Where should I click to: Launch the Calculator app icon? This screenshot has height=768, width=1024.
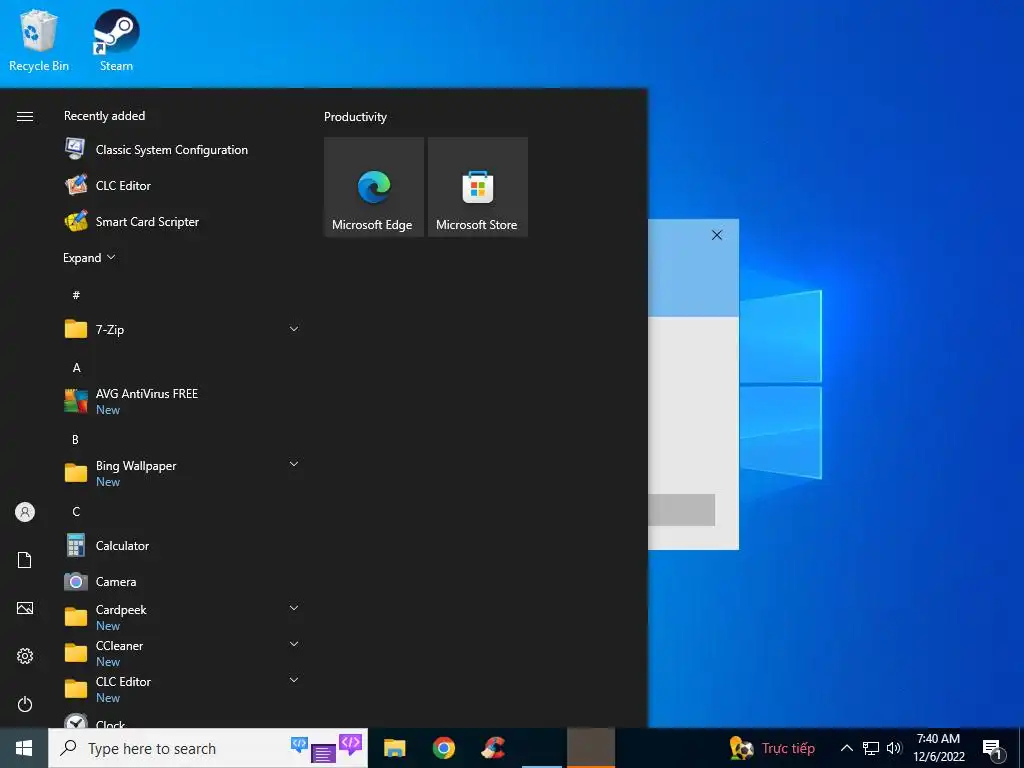click(76, 545)
